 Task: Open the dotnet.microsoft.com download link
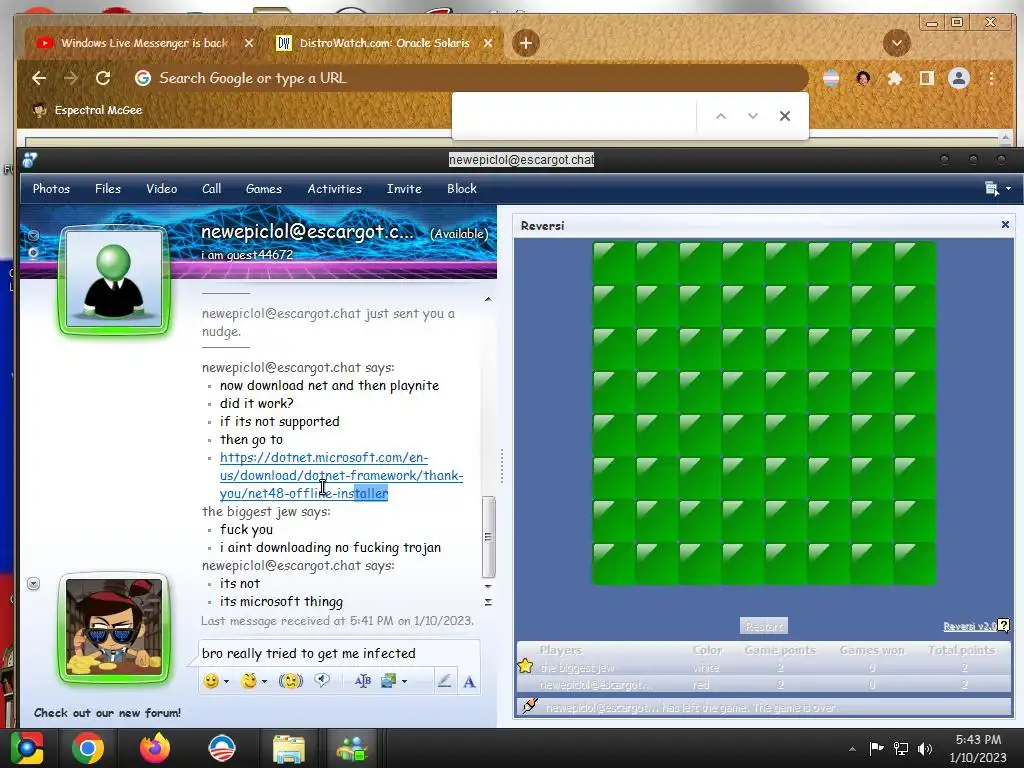click(342, 475)
